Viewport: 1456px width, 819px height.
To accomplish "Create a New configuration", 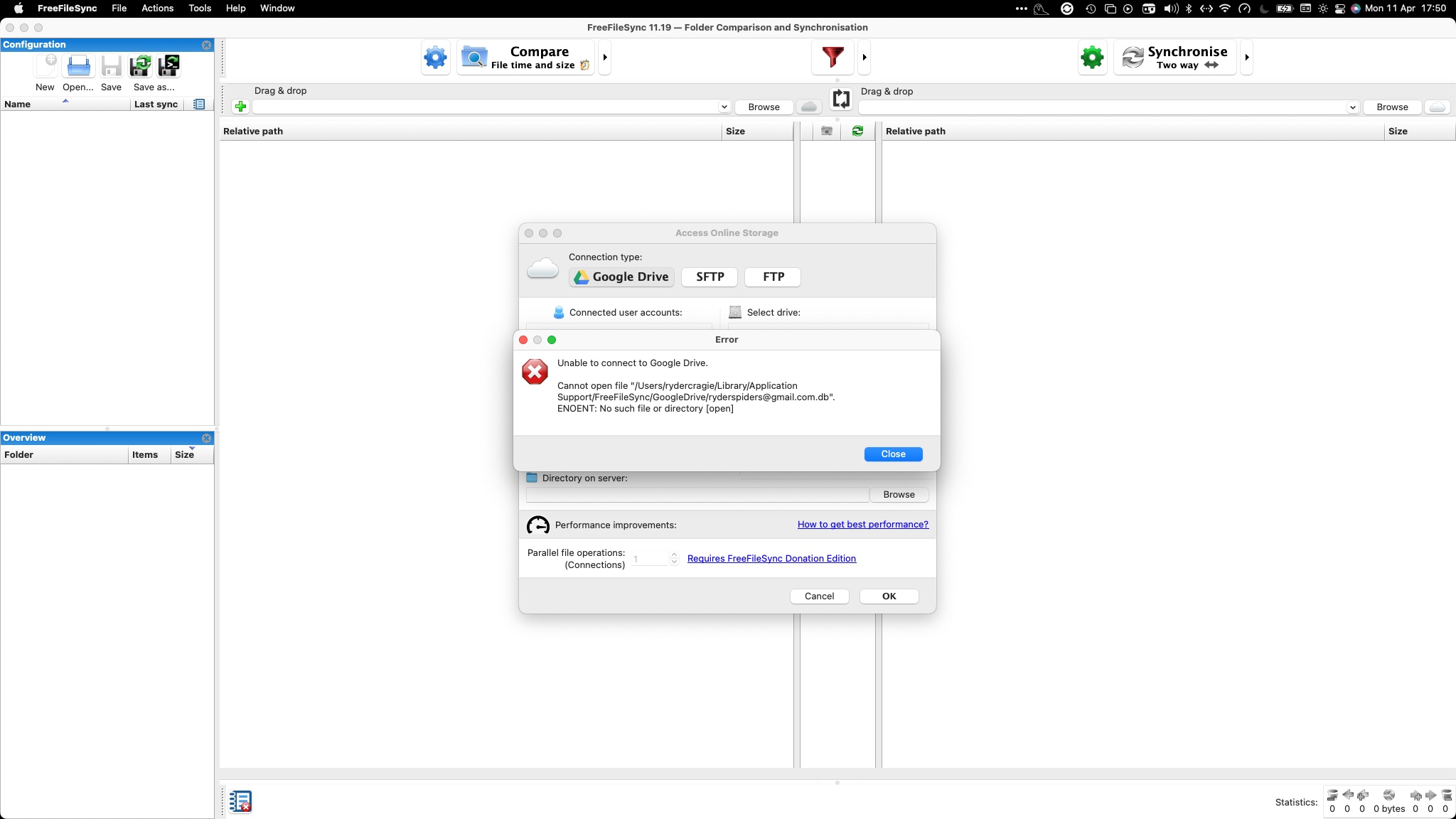I will (45, 66).
